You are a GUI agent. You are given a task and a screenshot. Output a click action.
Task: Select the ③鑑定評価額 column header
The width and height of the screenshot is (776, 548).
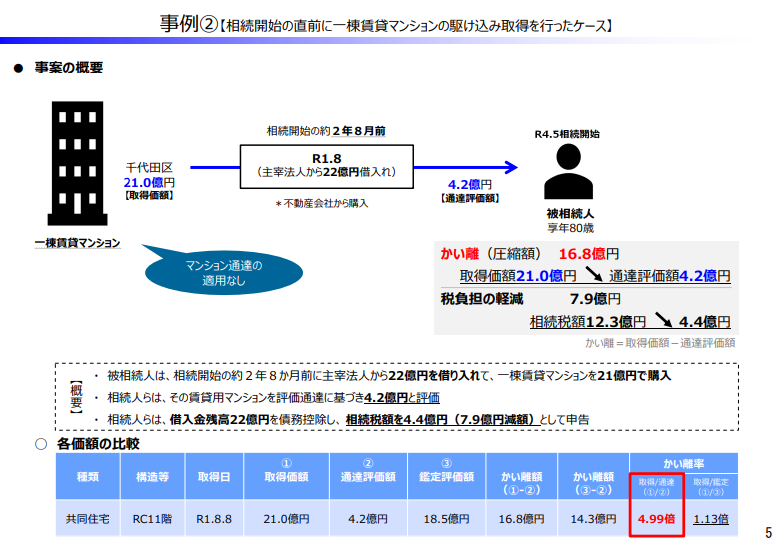tap(447, 478)
